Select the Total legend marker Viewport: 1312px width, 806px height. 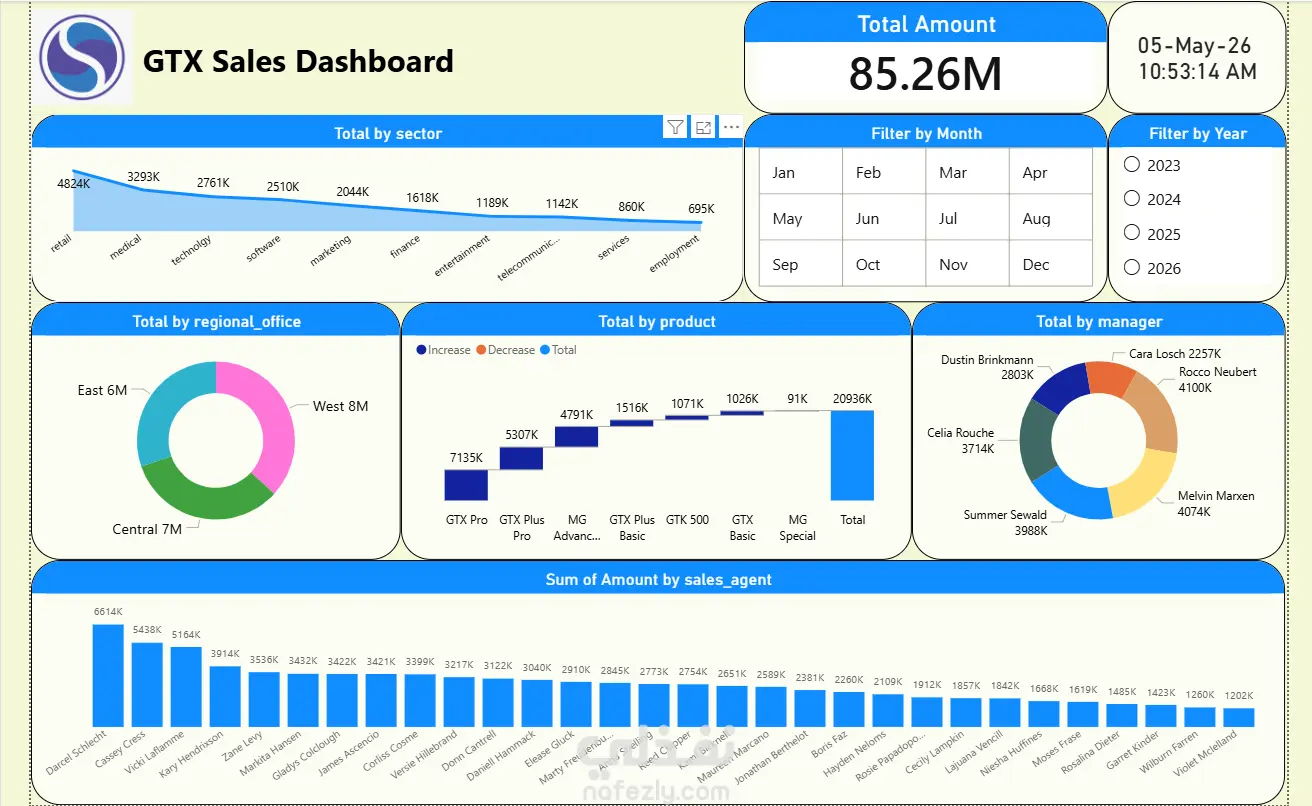coord(545,350)
